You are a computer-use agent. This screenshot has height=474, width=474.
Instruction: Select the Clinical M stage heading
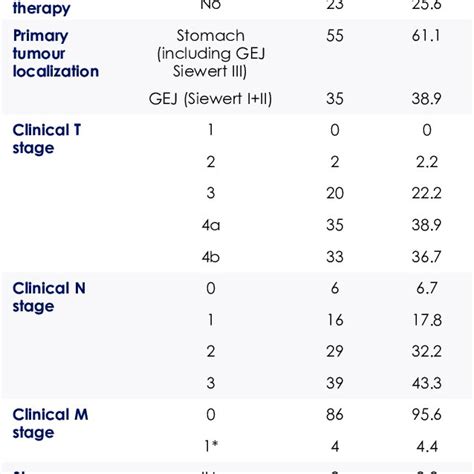[x=50, y=423]
